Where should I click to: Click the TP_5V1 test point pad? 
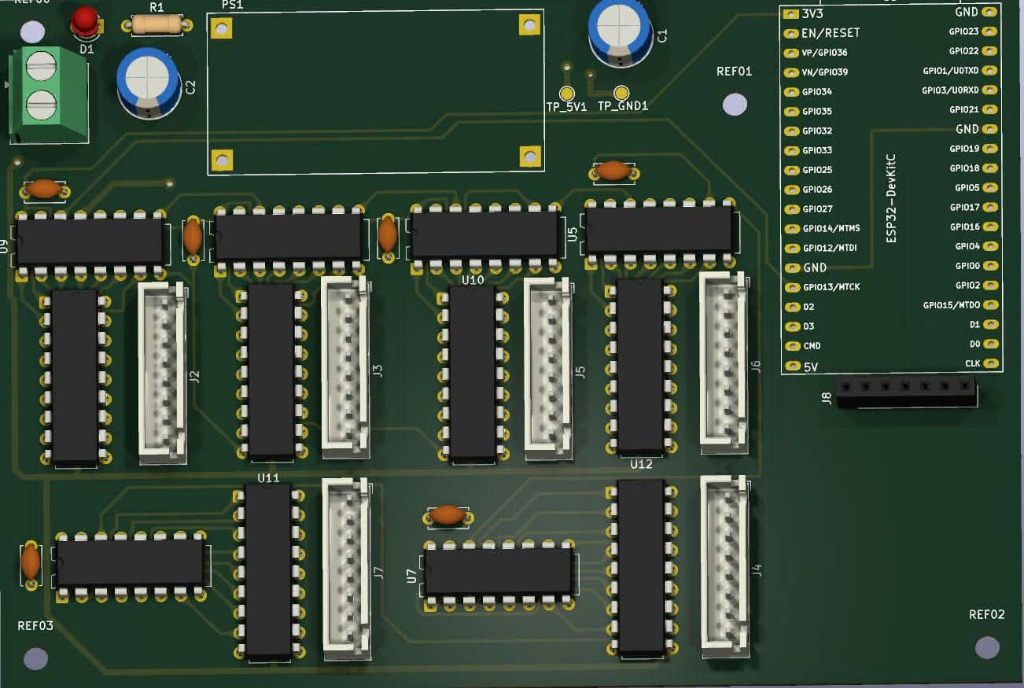567,93
